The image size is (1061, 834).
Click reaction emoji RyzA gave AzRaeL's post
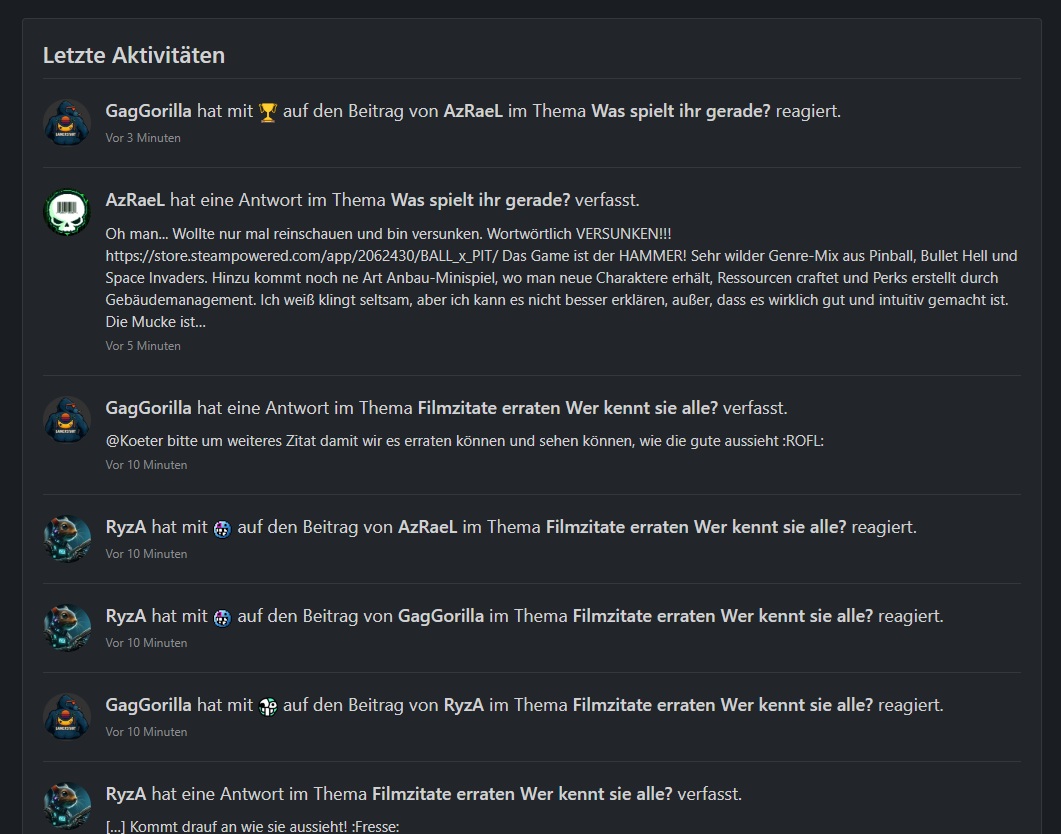[222, 528]
